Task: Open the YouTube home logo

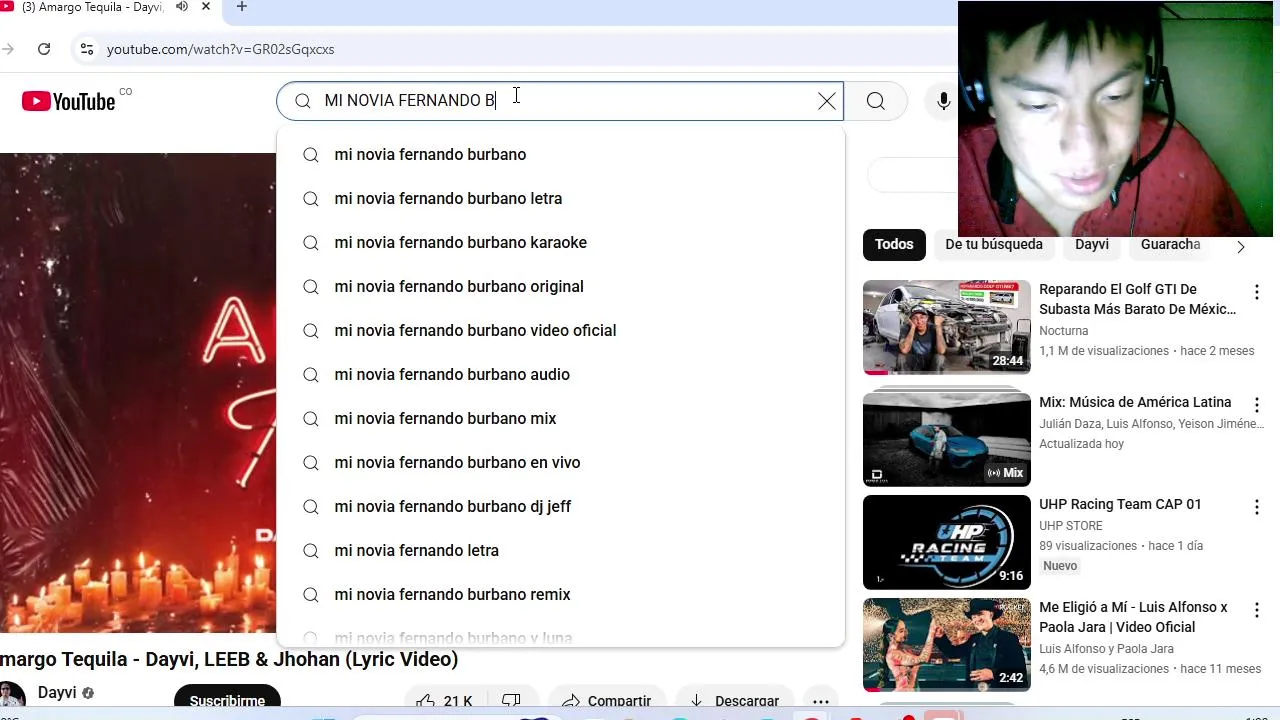Action: [x=68, y=101]
